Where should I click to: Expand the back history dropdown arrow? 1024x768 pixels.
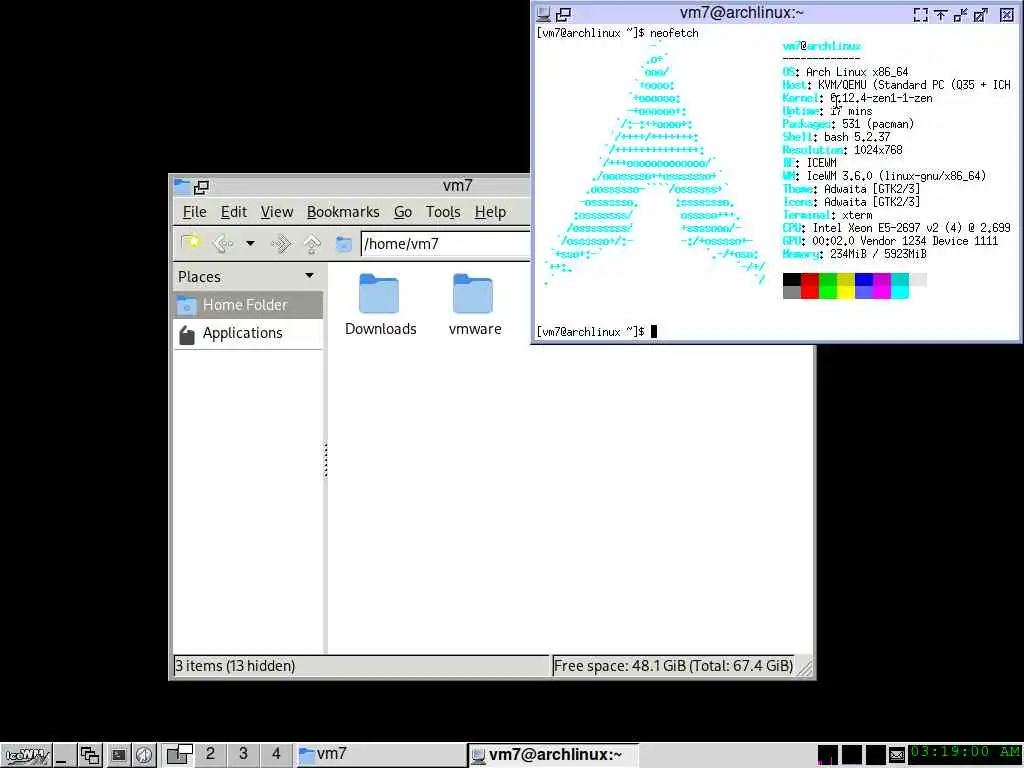pyautogui.click(x=250, y=244)
